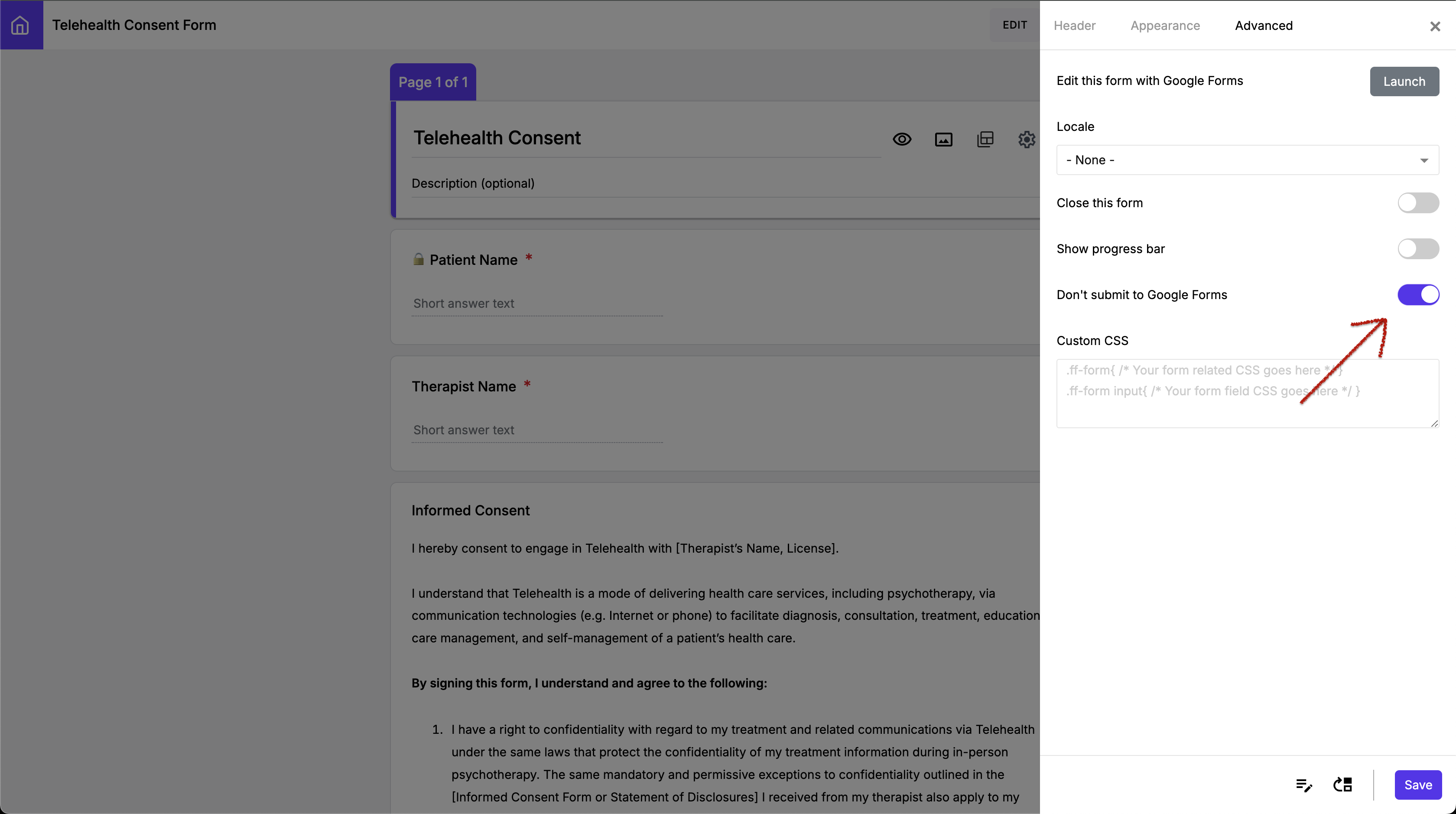The width and height of the screenshot is (1456, 814).
Task: Click the Telehealth Consent Form page title
Action: [x=134, y=25]
